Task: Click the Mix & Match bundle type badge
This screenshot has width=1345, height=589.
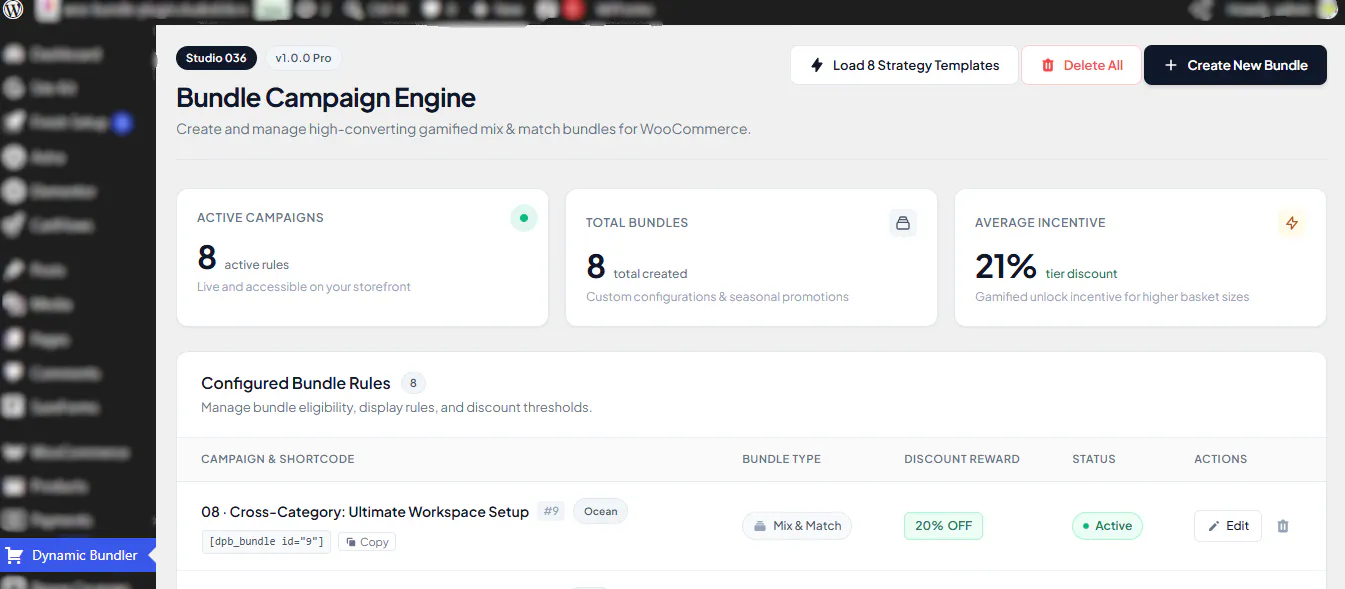Action: (797, 526)
